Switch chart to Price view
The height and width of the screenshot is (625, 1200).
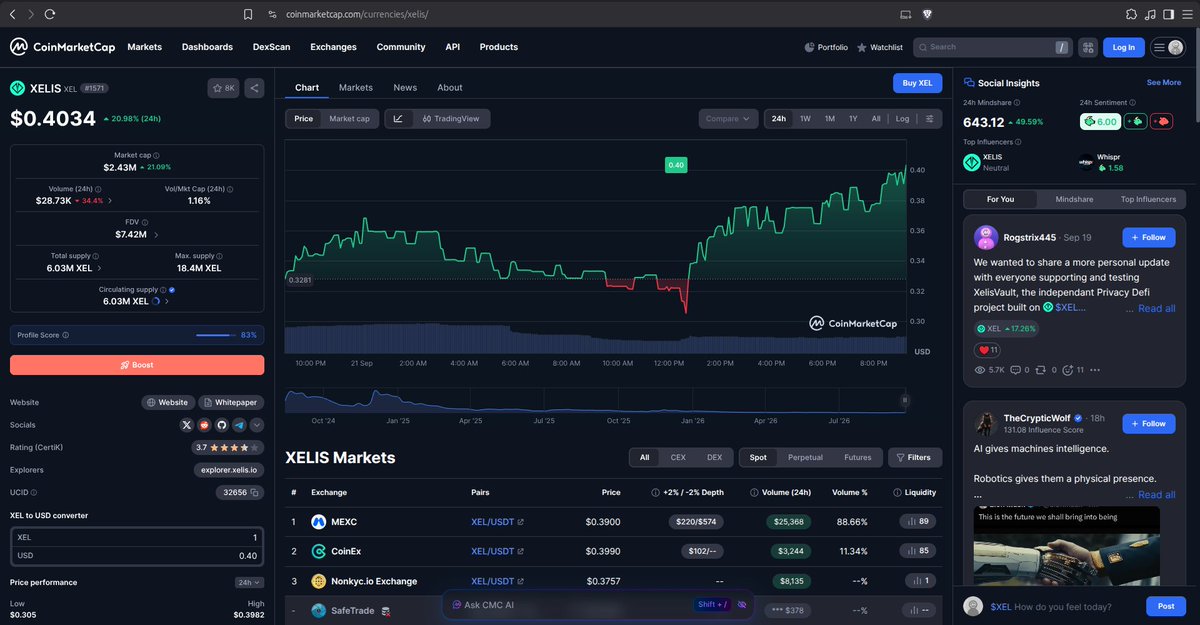click(303, 119)
